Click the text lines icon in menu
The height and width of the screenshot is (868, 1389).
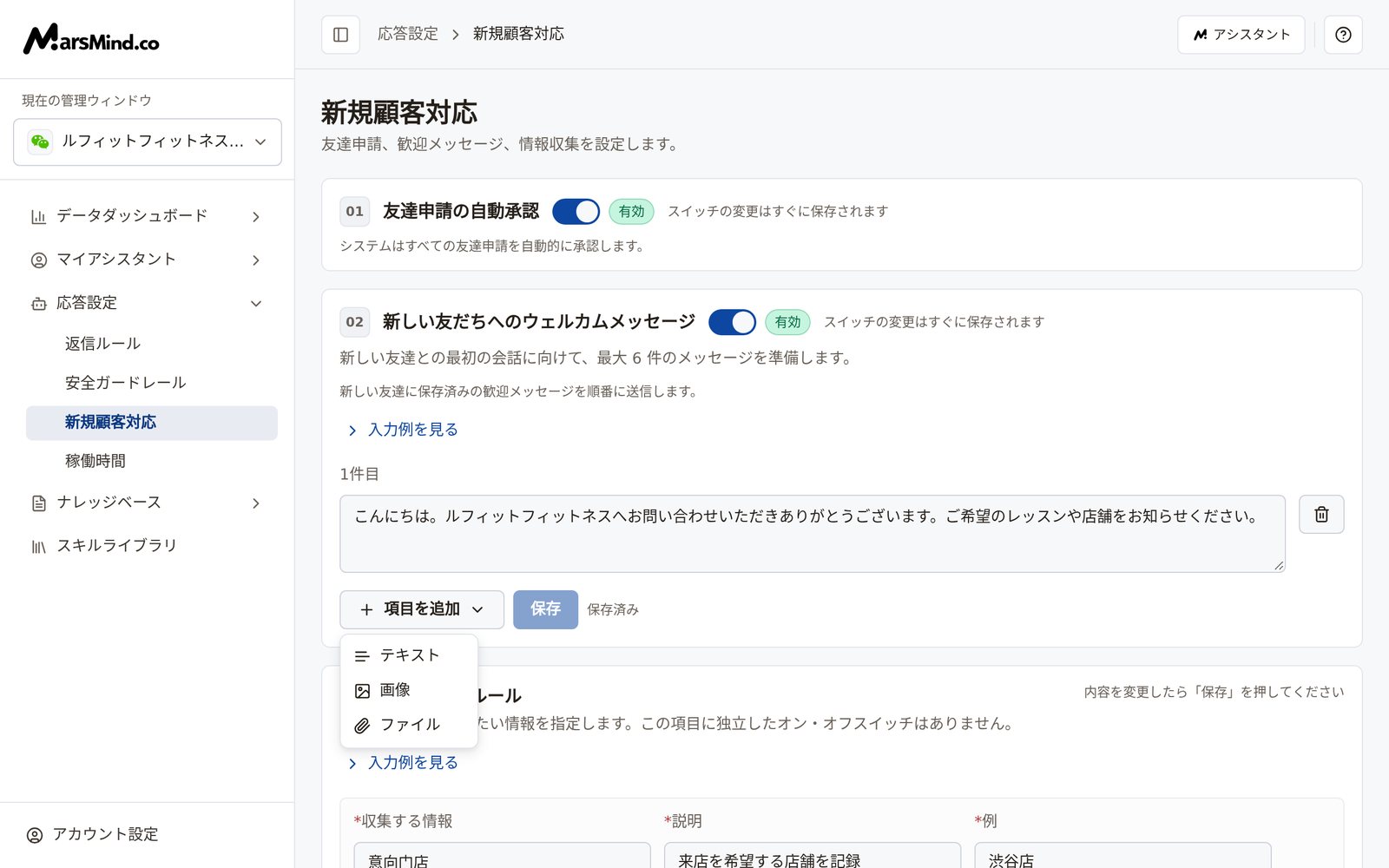tap(363, 656)
